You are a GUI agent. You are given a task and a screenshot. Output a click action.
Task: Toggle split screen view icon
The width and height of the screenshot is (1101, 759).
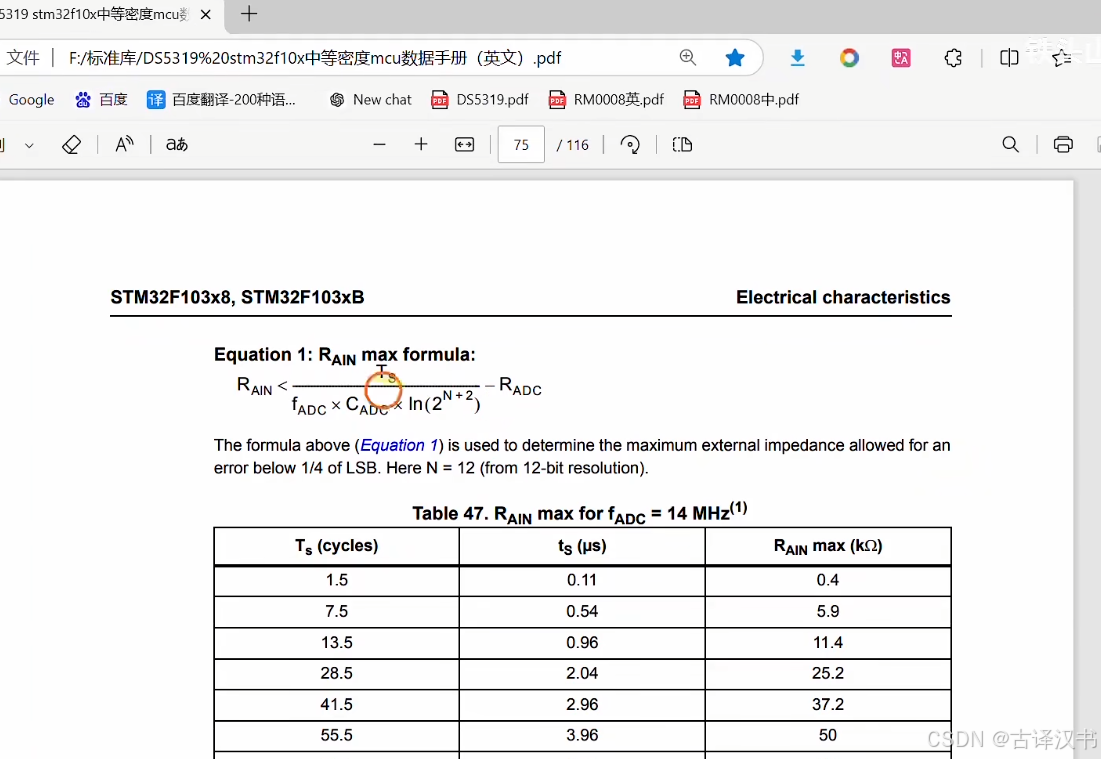tap(1009, 58)
